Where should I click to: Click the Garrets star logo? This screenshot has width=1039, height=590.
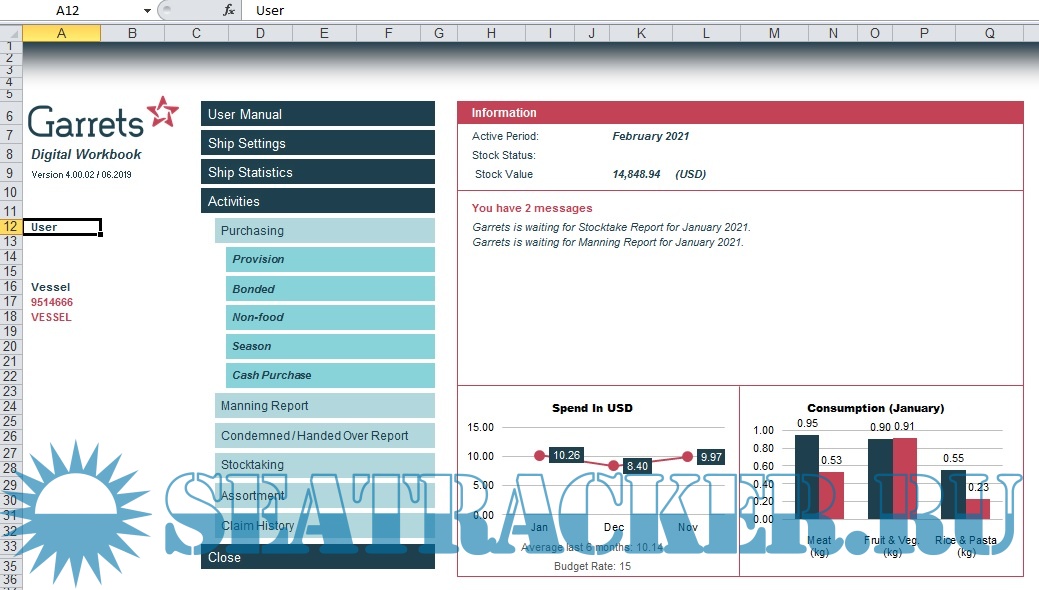162,112
